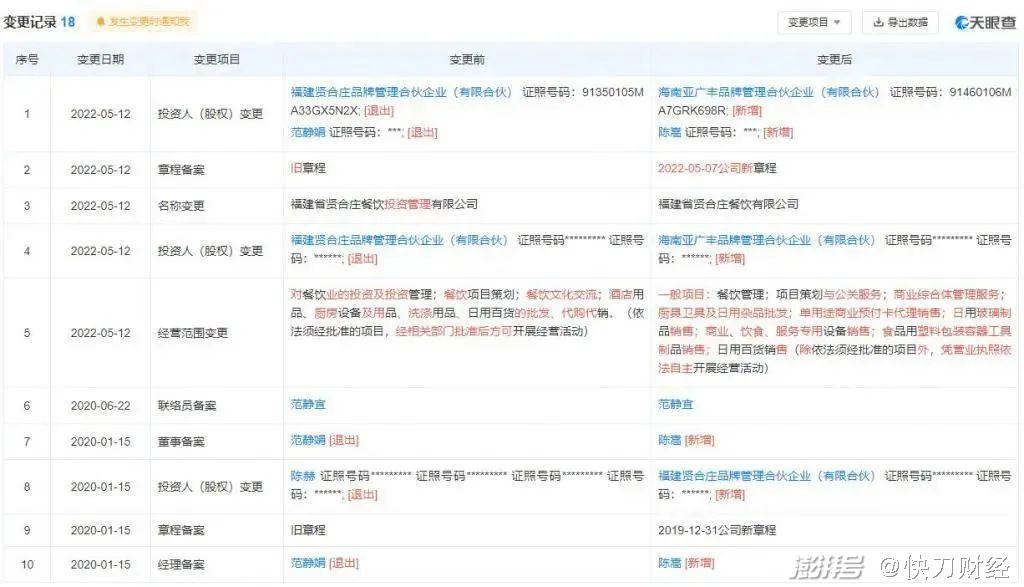This screenshot has height=587, width=1024.
Task: Enable the 发生变更时通知我 notification
Action: 143,22
